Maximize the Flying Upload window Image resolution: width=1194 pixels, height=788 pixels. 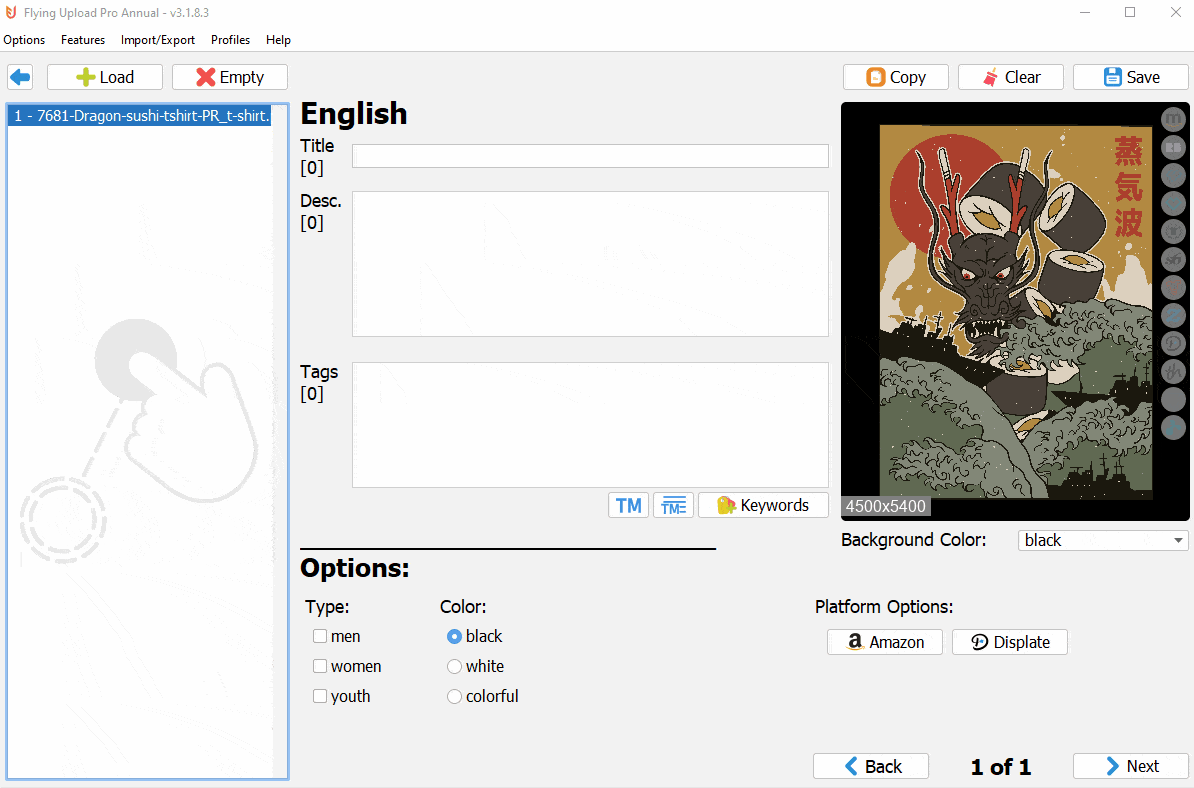coord(1130,12)
